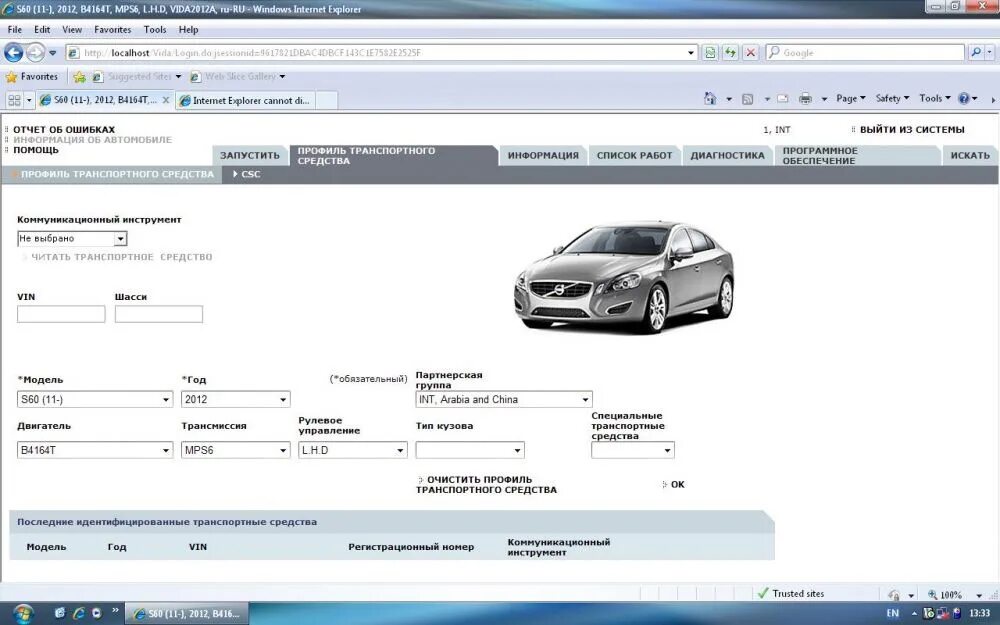The height and width of the screenshot is (625, 1000).
Task: Show hidden tray icons arrow
Action: tap(914, 614)
